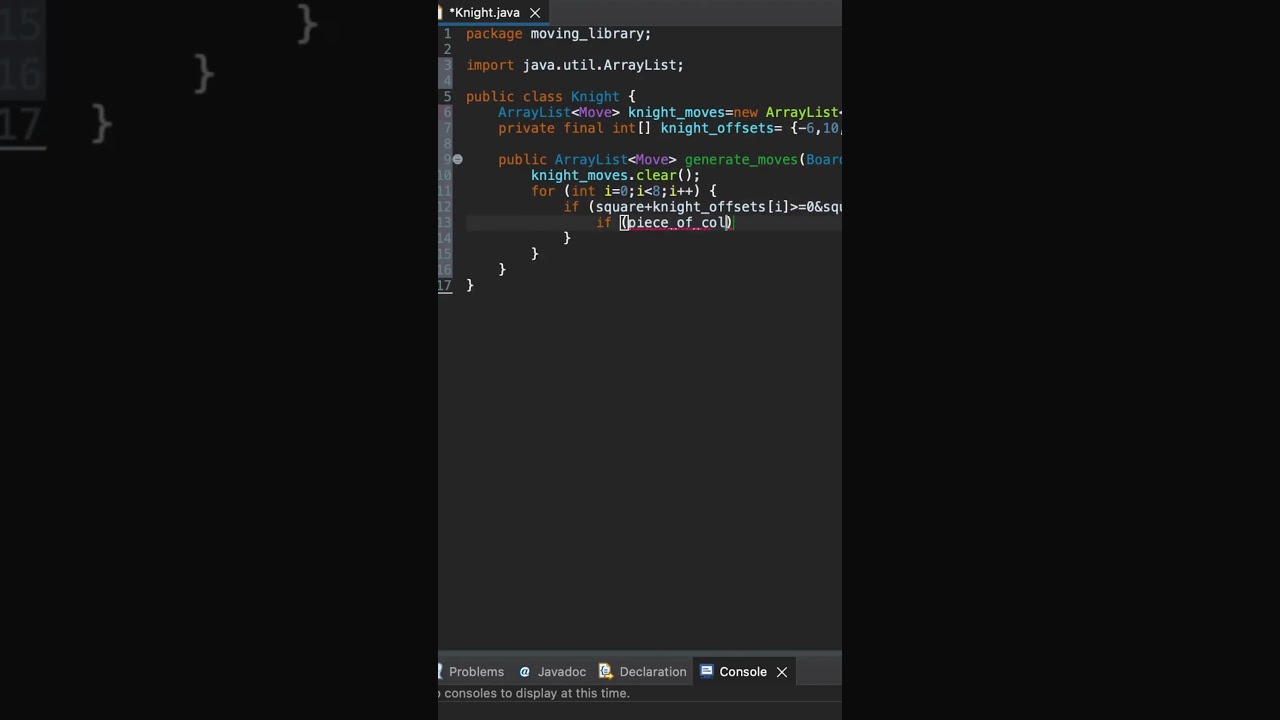Click the 'import java.util.ArrayList;' line
Screen dimensions: 1280x720
point(575,65)
